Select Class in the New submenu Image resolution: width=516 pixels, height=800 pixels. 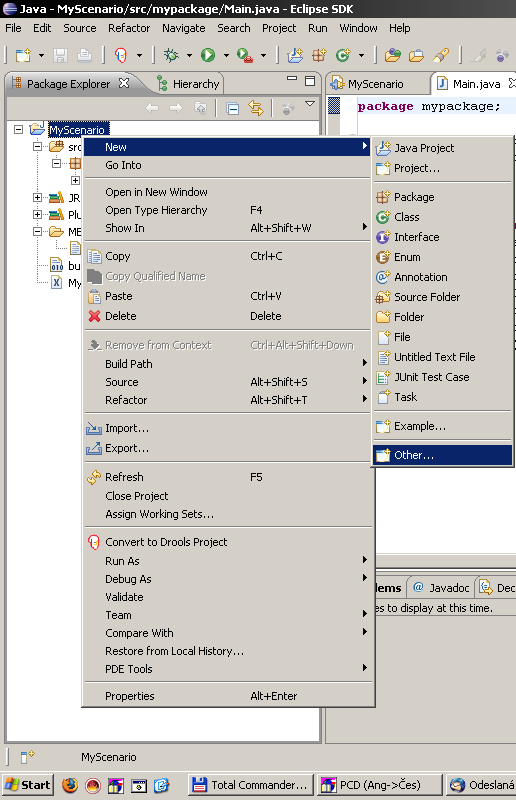click(x=443, y=217)
